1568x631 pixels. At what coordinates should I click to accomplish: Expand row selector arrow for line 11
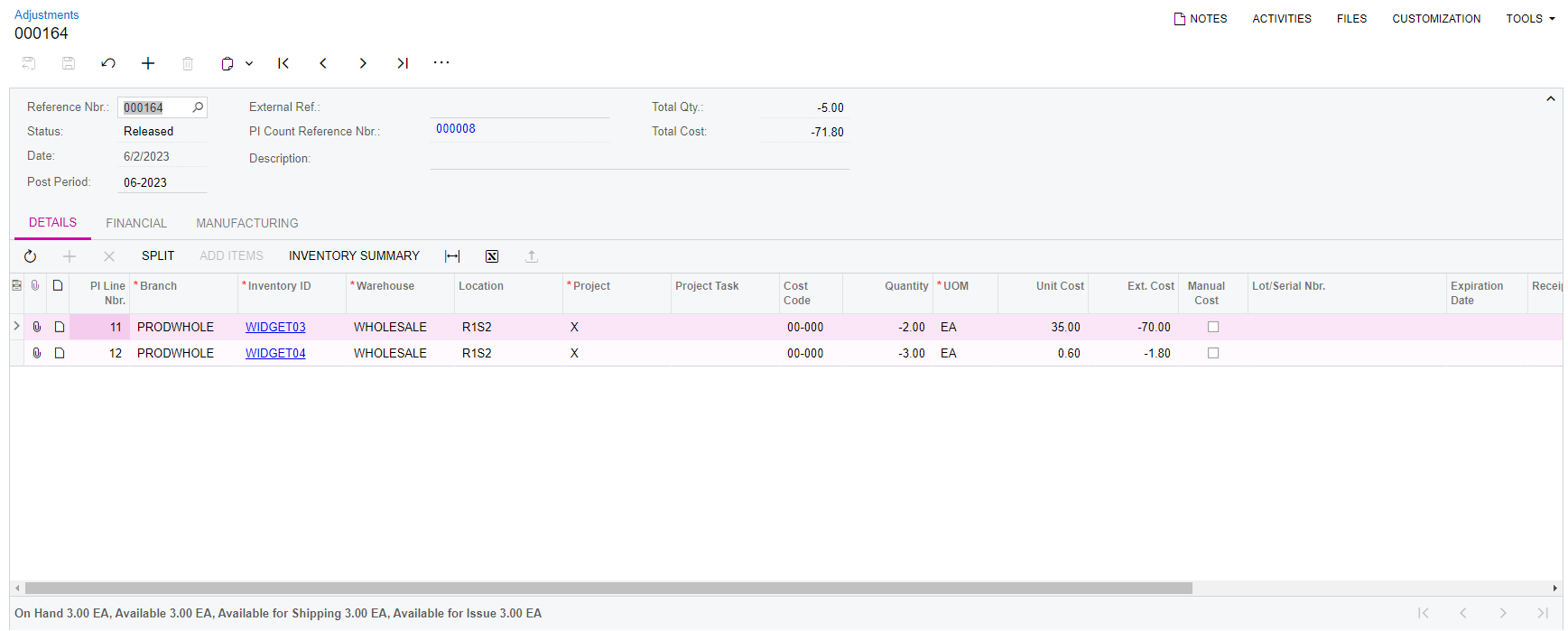(x=16, y=327)
